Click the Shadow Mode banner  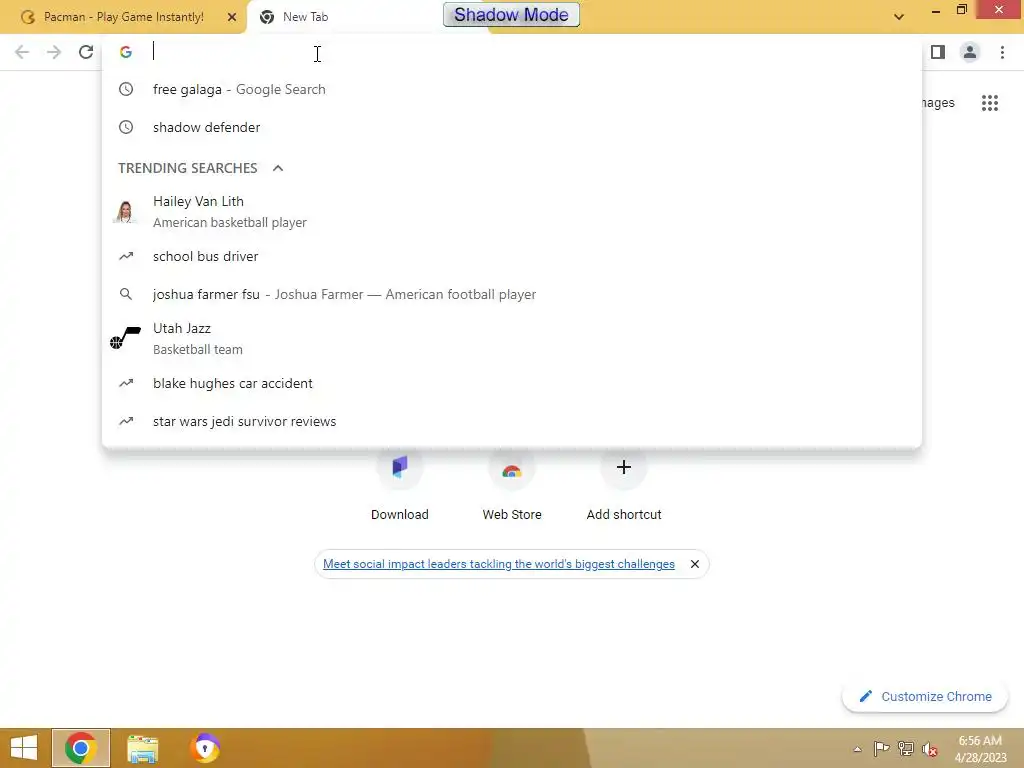(511, 14)
